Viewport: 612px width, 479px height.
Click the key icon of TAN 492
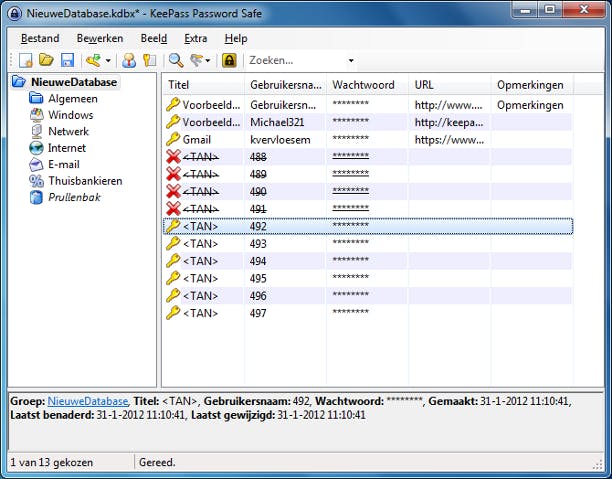[x=173, y=226]
